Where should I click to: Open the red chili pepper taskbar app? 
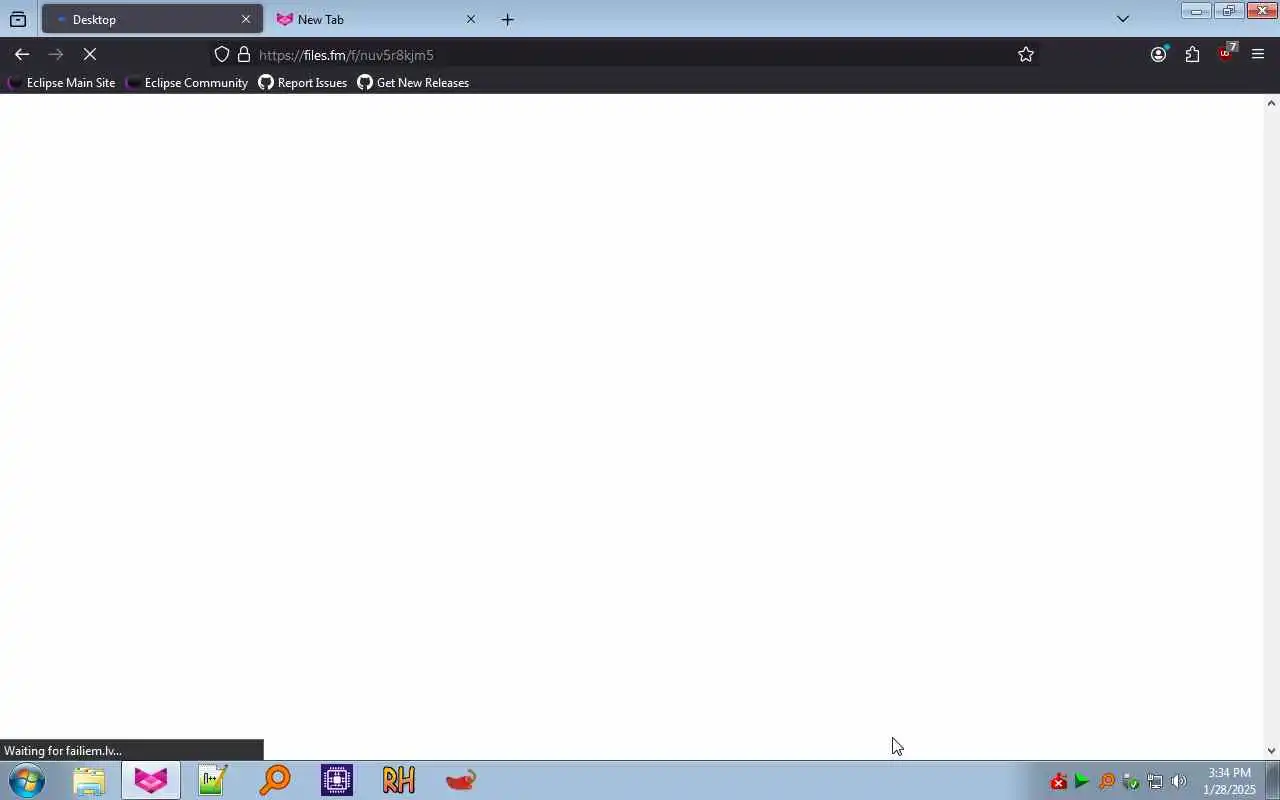(461, 780)
